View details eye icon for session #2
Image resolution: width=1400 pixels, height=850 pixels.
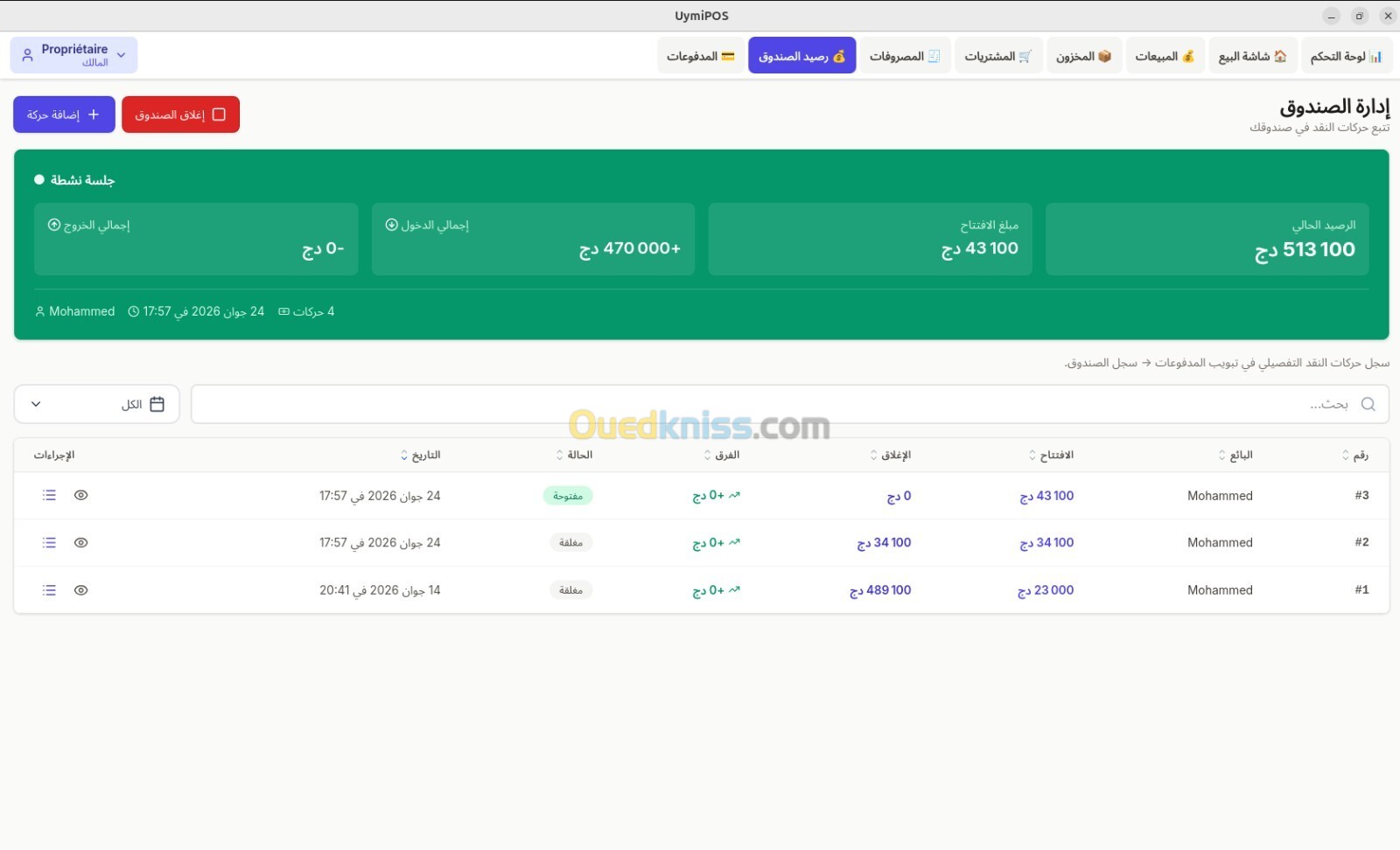81,542
